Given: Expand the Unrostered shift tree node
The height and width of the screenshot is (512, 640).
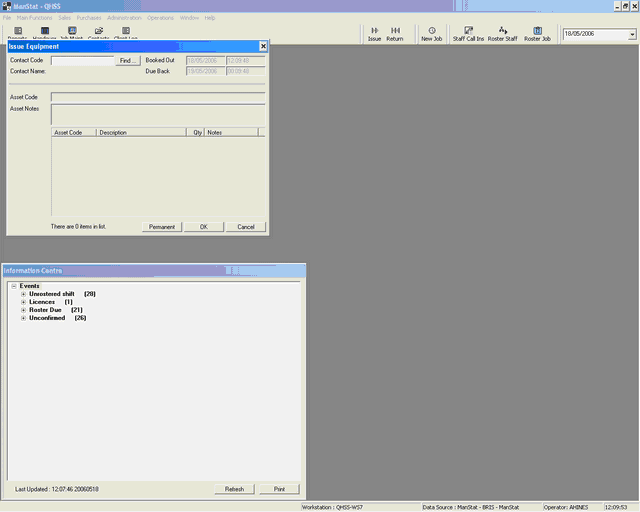Looking at the screenshot, I should pyautogui.click(x=23, y=294).
